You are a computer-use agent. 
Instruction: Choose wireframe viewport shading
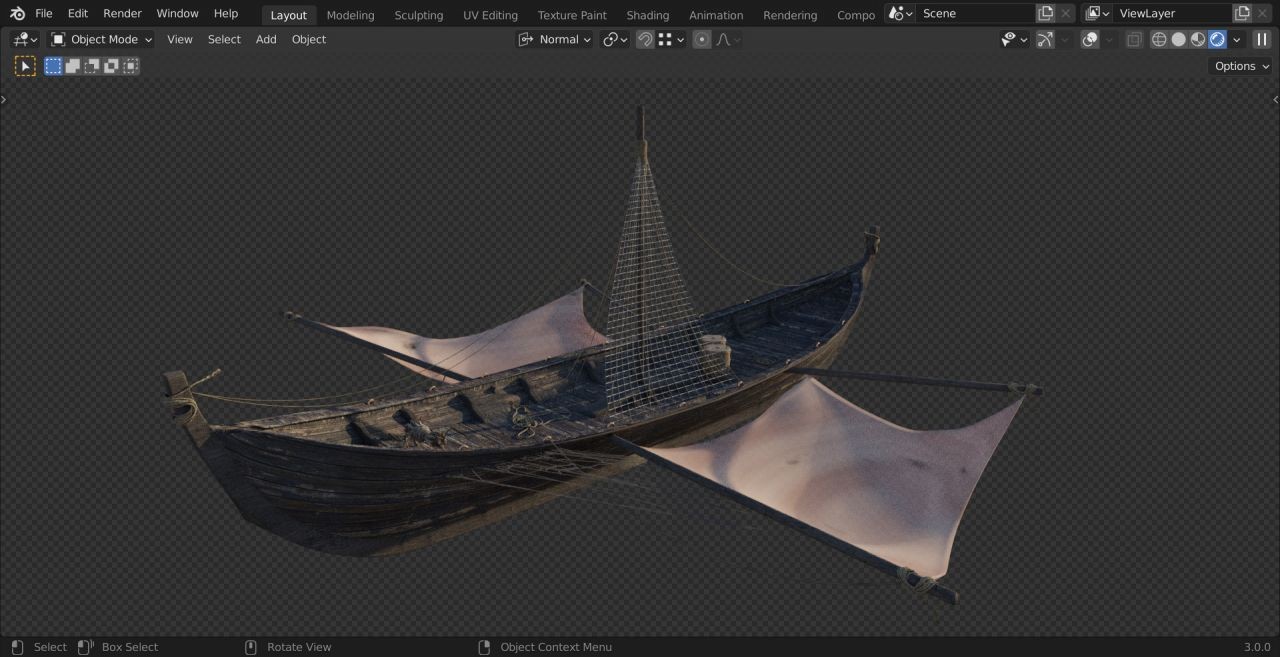click(x=1159, y=39)
